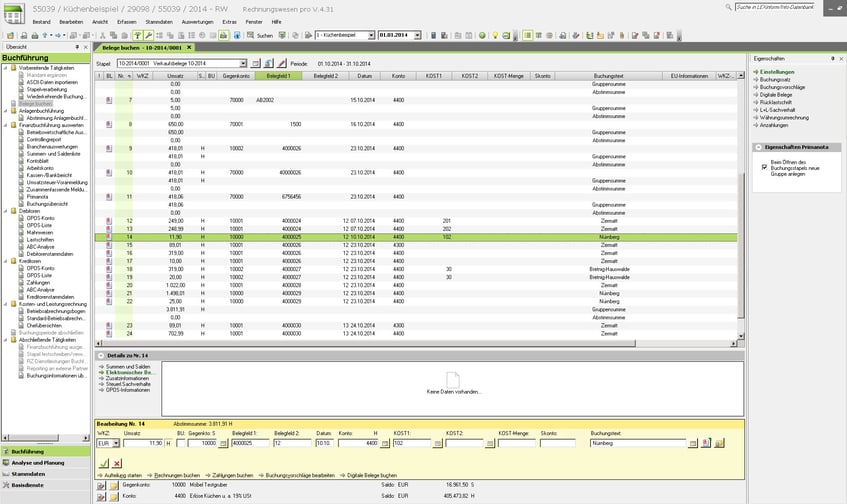Open the Extras menu

[x=230, y=22]
